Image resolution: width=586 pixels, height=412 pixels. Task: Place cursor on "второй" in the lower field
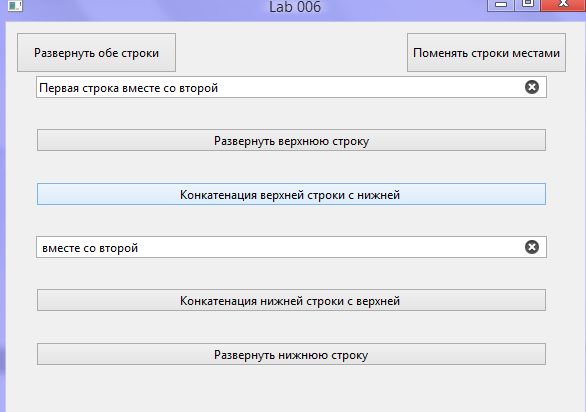point(118,248)
